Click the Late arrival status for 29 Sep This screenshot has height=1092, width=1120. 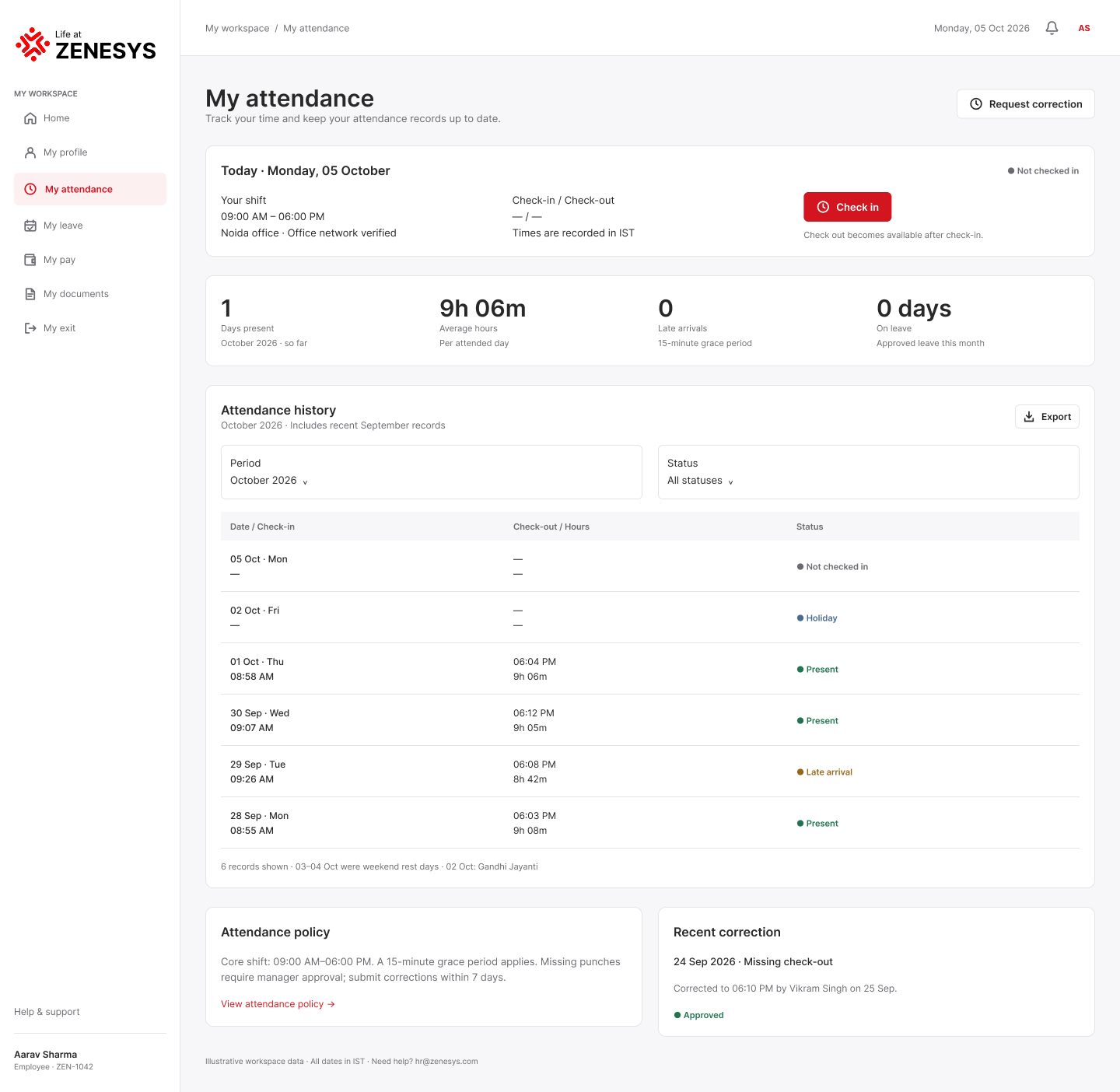click(824, 772)
